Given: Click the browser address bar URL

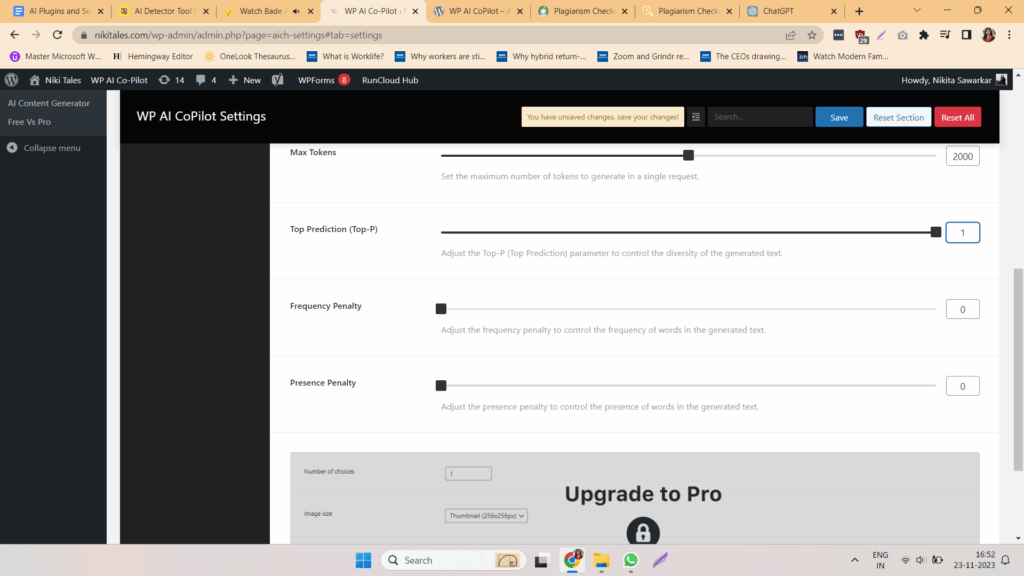Looking at the screenshot, I should pyautogui.click(x=238, y=35).
